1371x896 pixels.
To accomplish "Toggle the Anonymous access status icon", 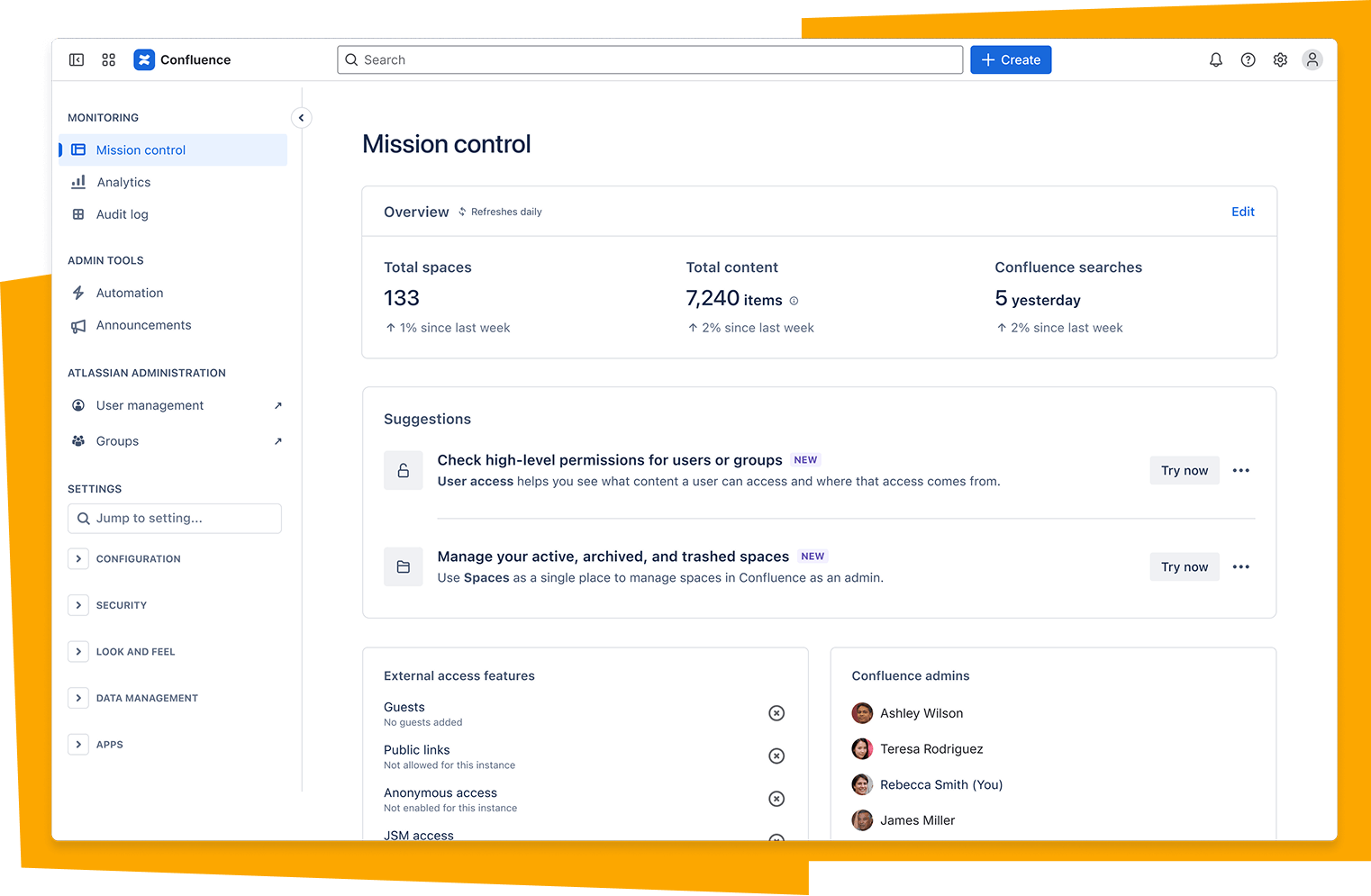I will (x=776, y=799).
